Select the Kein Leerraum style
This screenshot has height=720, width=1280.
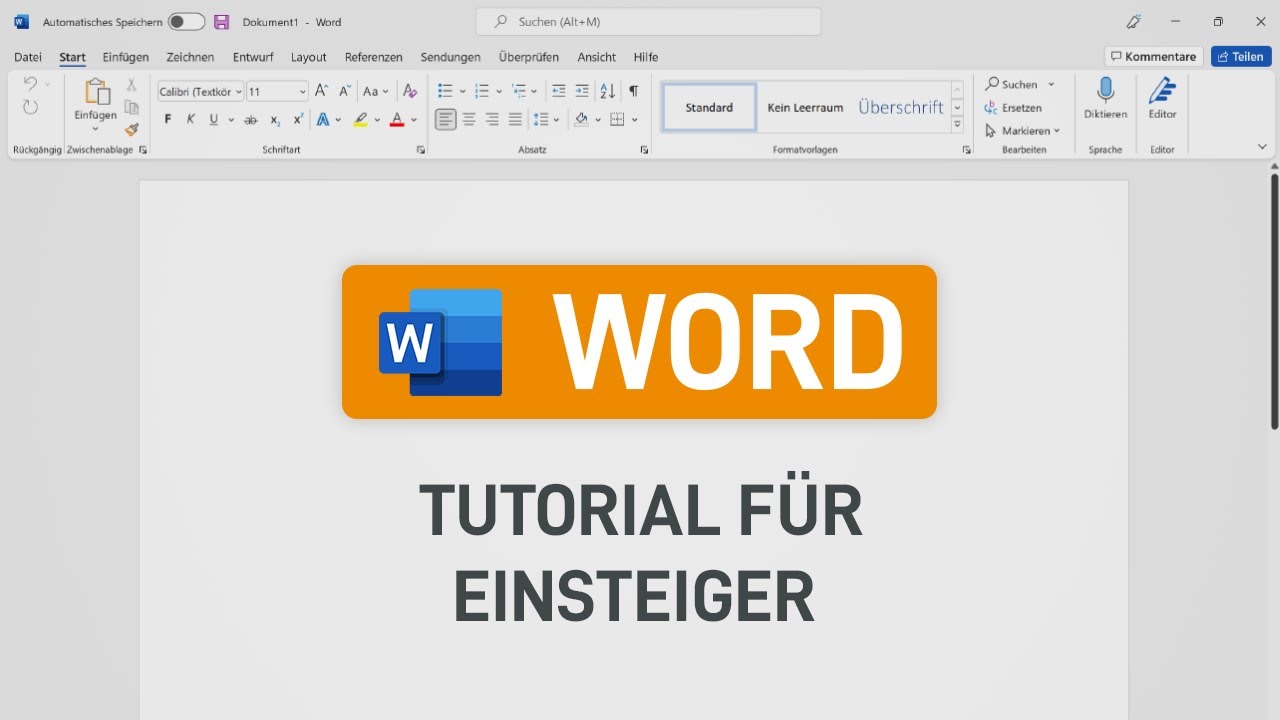point(805,107)
